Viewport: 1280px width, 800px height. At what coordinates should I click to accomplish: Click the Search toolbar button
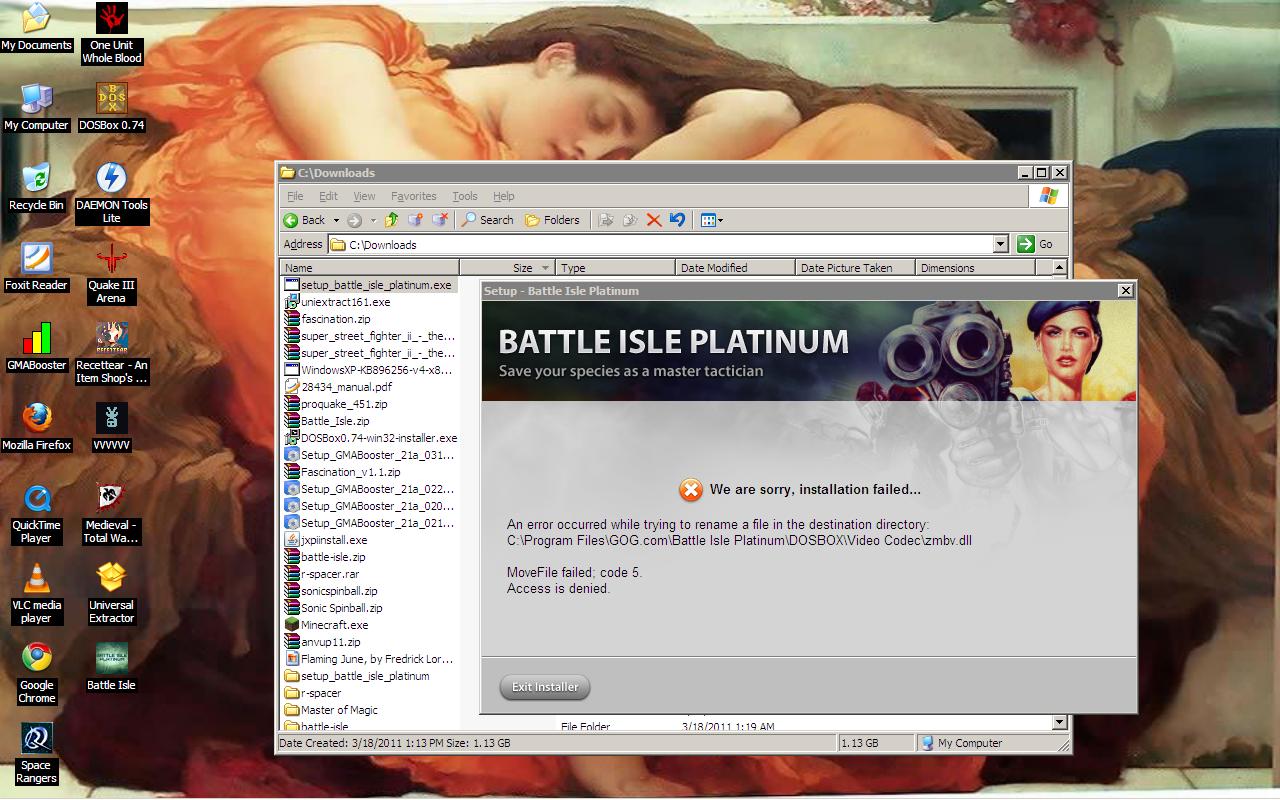tap(487, 220)
